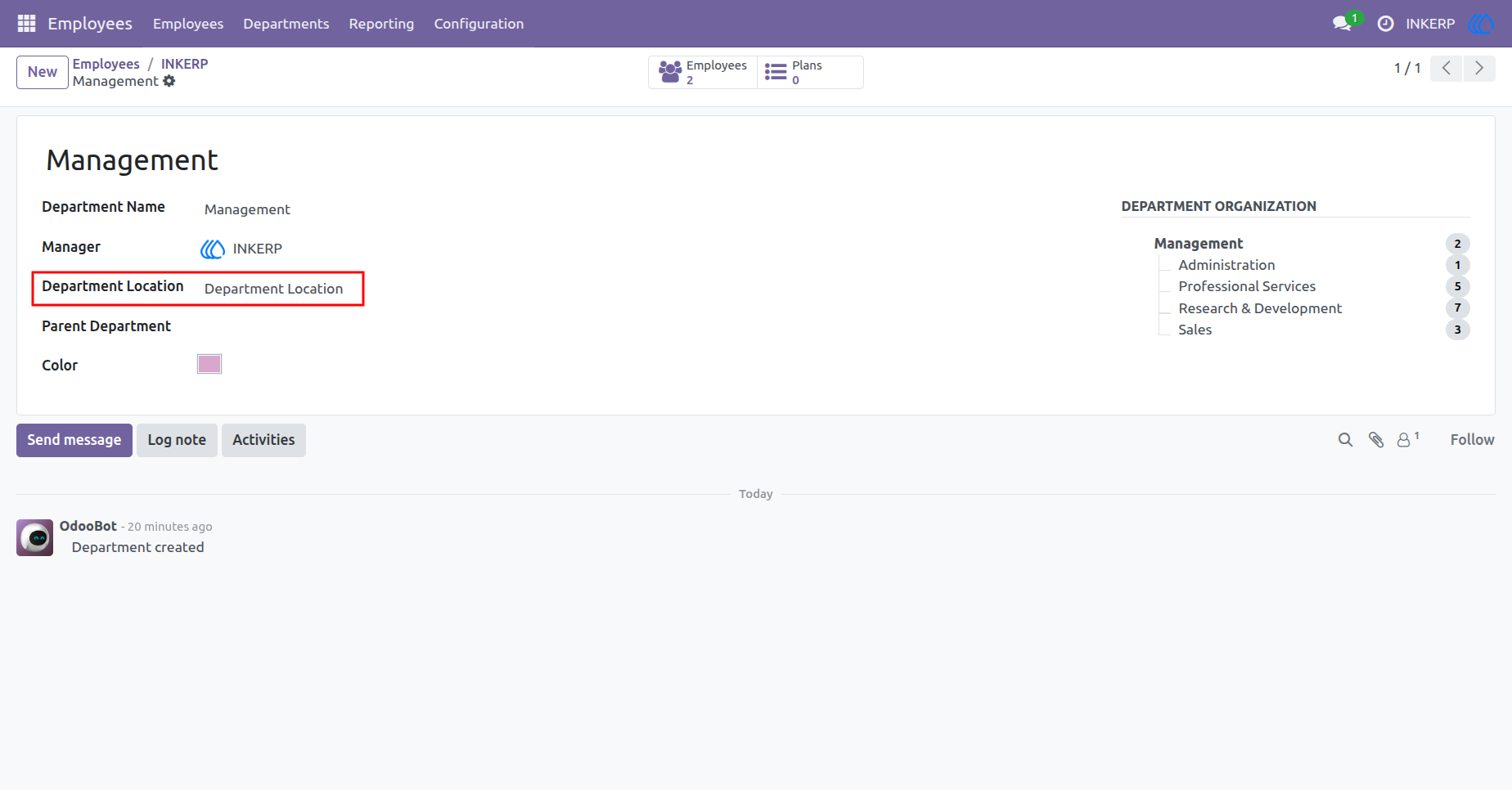The image size is (1512, 790).
Task: Select Research & Development department
Action: pos(1260,308)
